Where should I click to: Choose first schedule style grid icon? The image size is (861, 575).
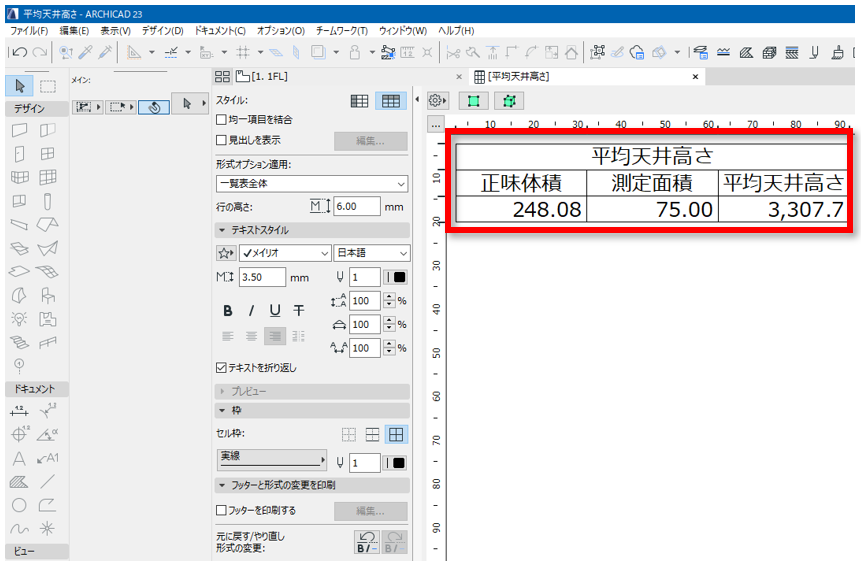click(359, 101)
